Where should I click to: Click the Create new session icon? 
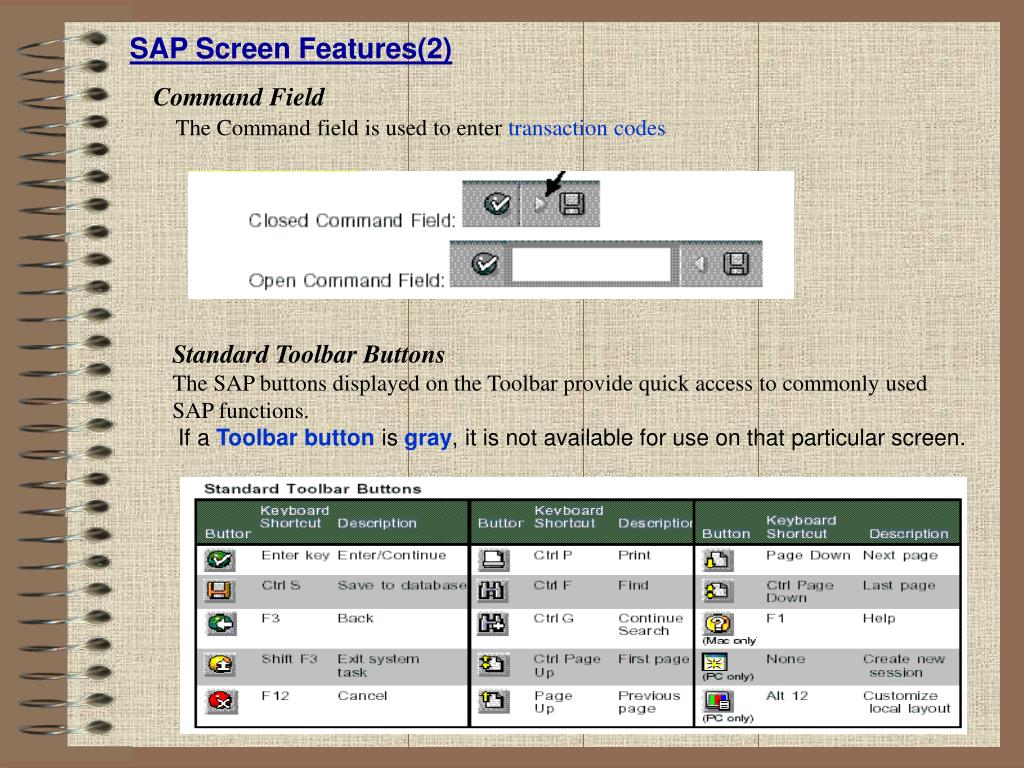click(714, 663)
